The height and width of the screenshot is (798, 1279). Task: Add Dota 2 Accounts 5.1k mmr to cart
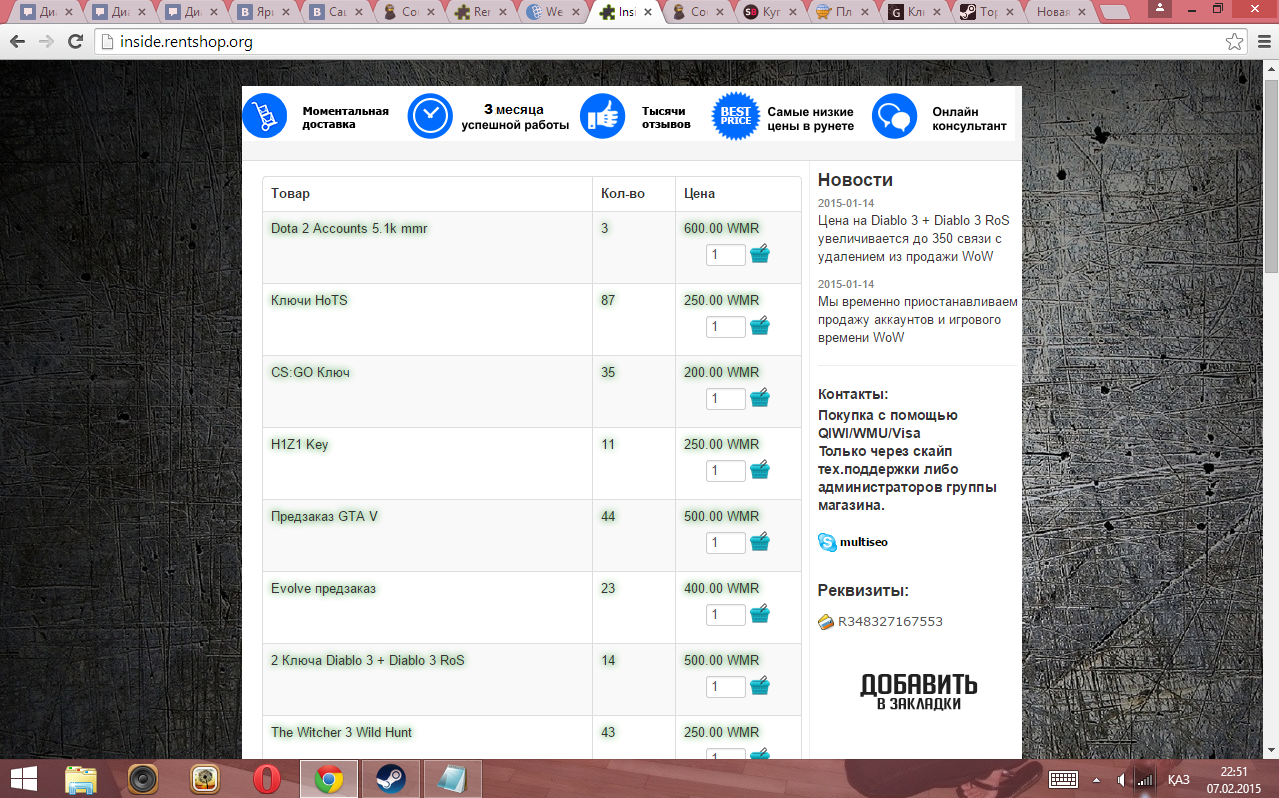click(x=760, y=254)
